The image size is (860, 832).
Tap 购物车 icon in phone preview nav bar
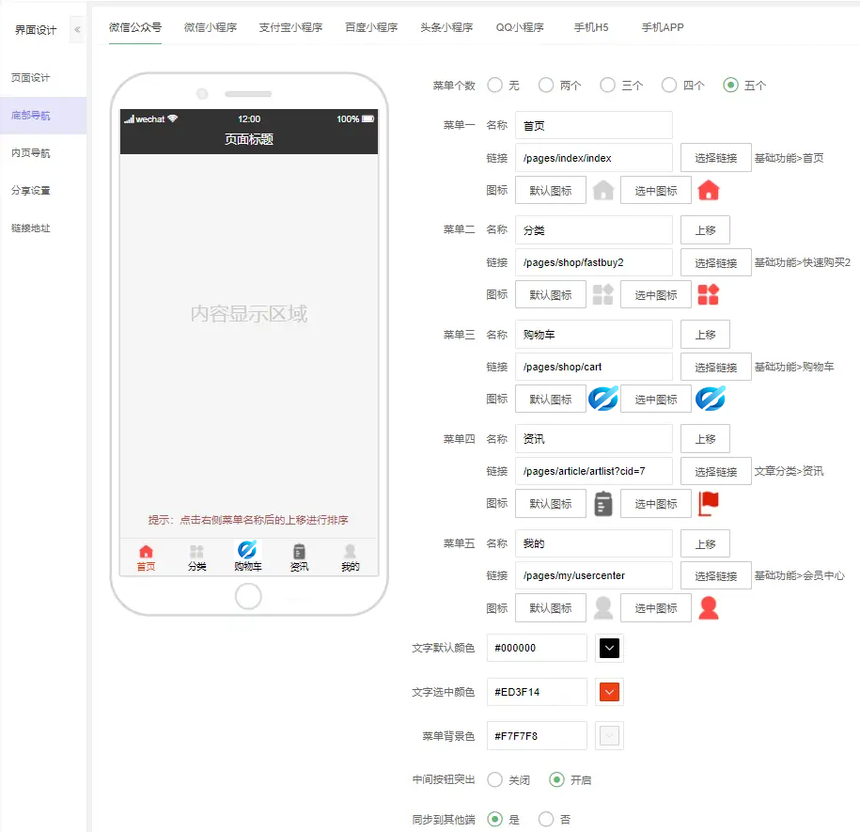coord(247,550)
